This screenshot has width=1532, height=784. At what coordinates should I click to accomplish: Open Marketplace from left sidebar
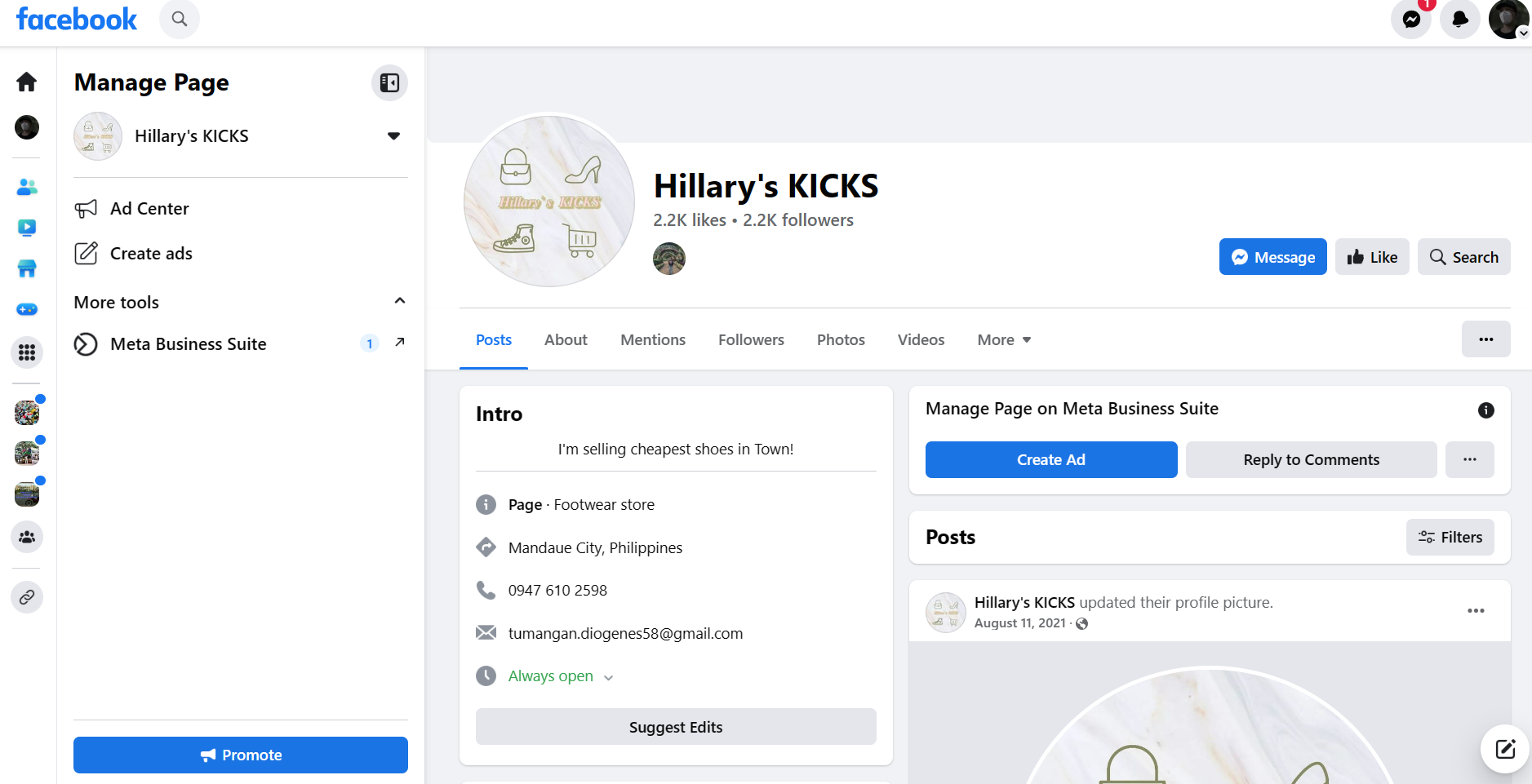27,268
